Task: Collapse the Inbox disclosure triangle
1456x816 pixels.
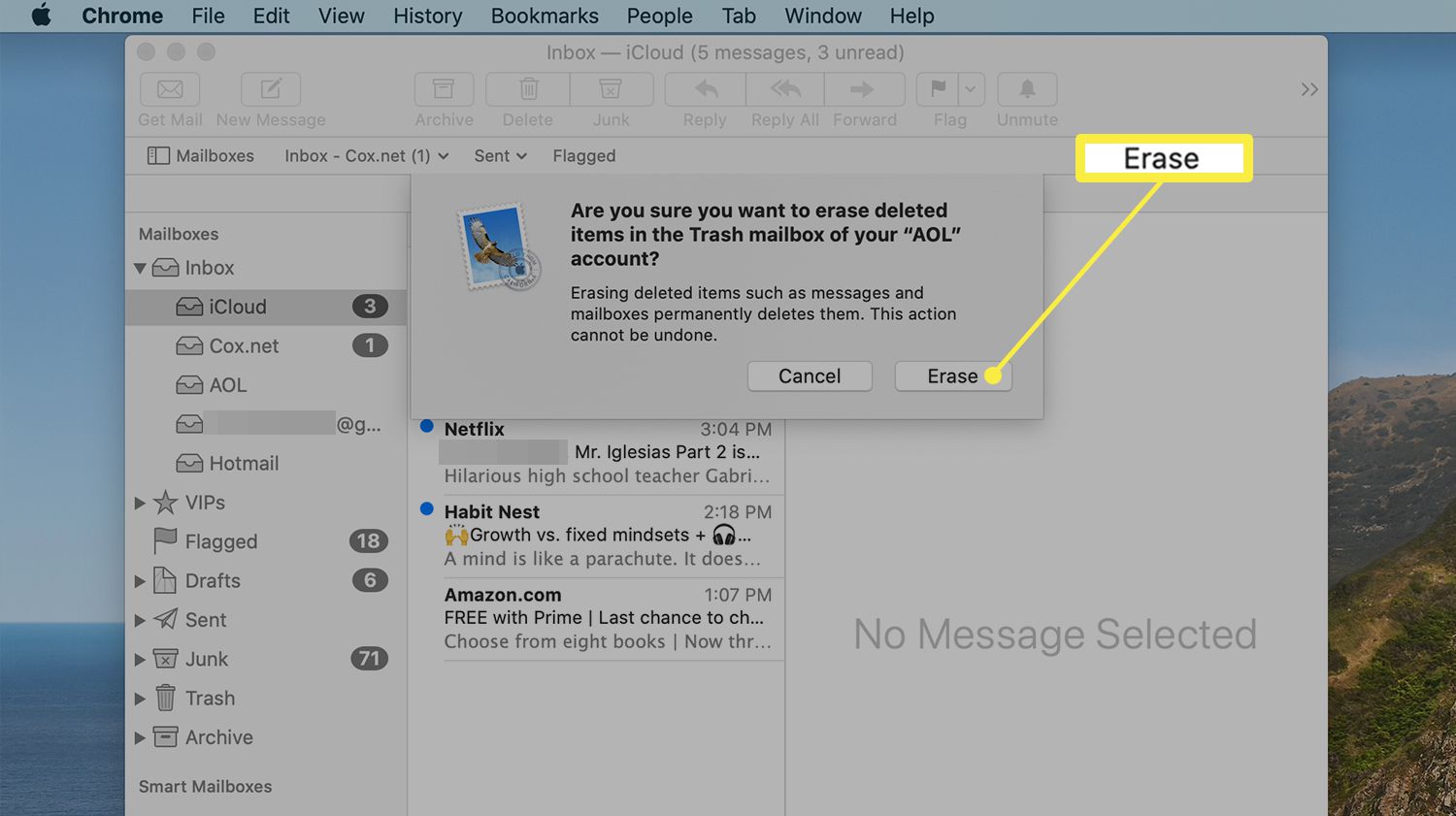Action: pyautogui.click(x=140, y=268)
